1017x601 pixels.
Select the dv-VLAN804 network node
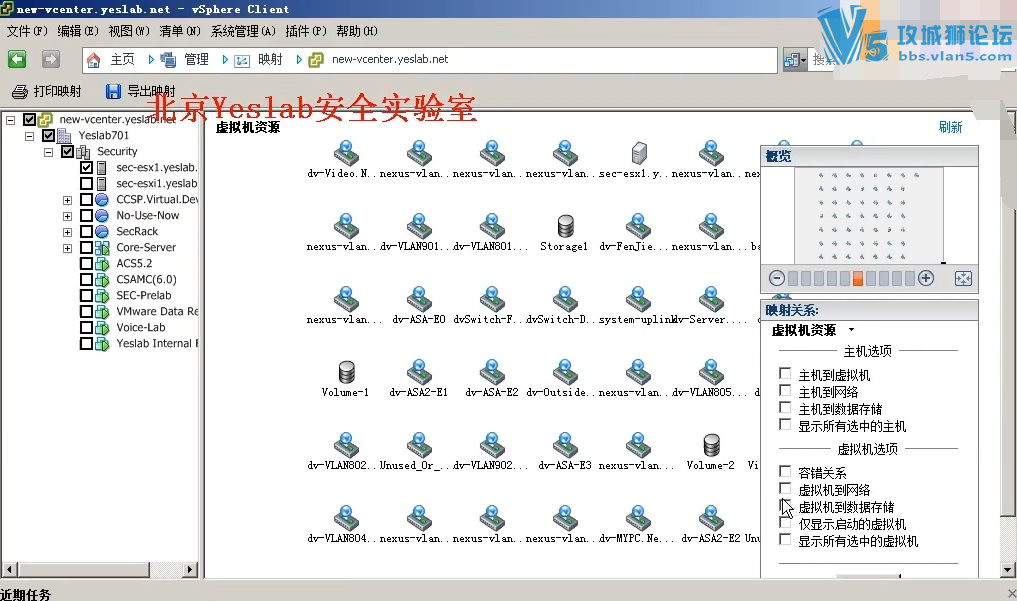[346, 518]
